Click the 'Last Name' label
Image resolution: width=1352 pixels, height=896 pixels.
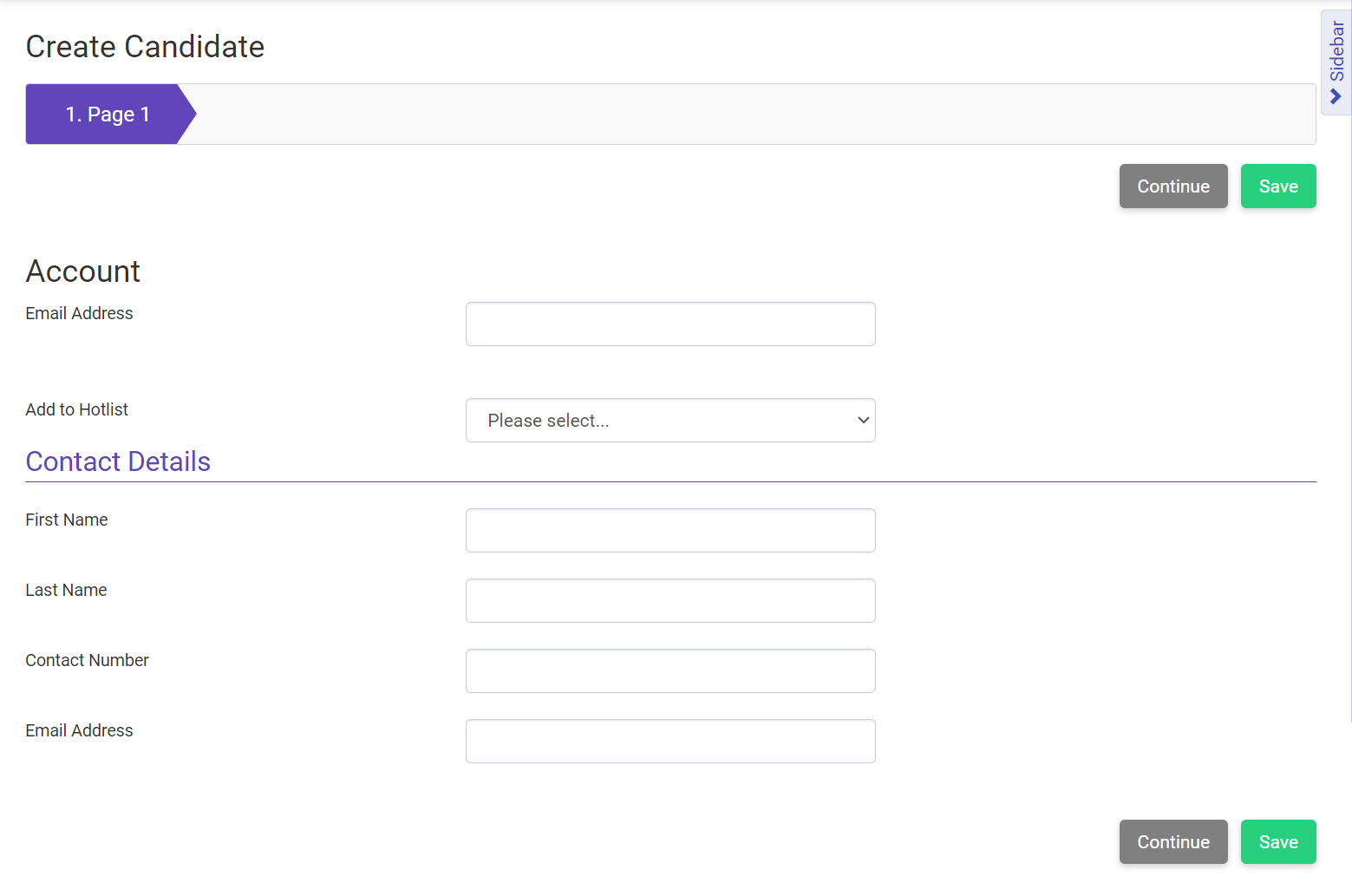[66, 590]
